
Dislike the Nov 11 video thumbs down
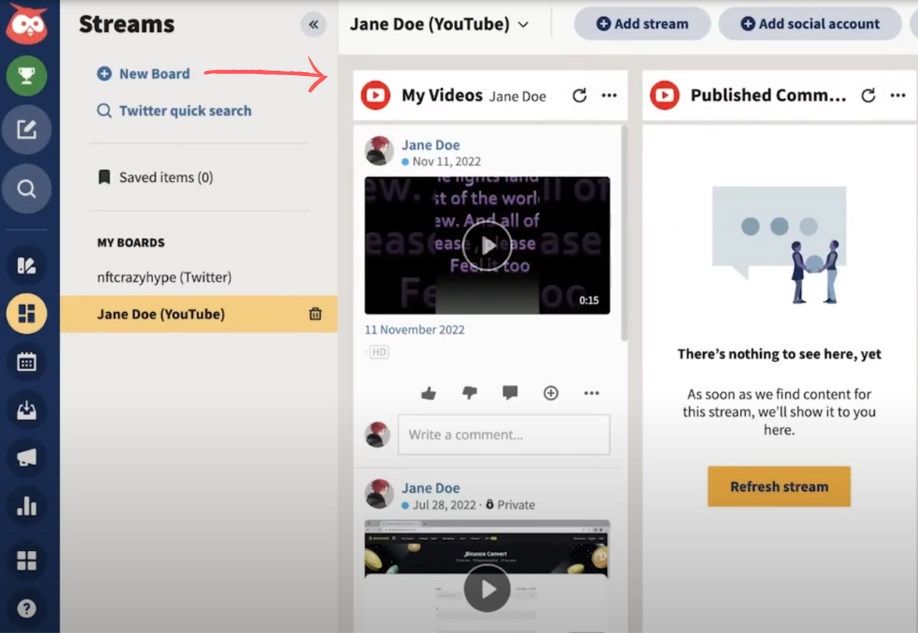470,393
